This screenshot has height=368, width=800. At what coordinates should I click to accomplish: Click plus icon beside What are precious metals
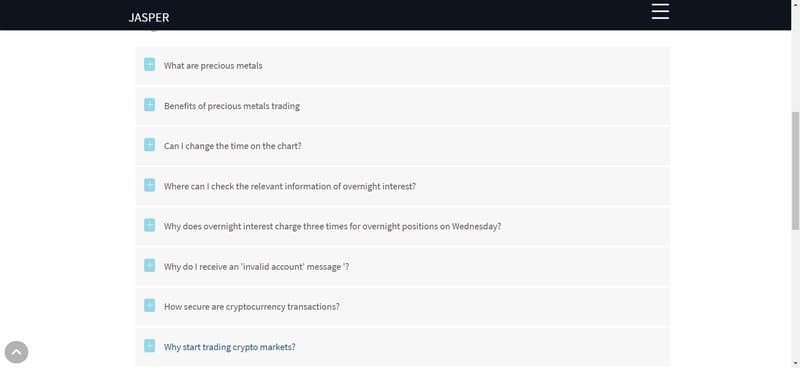pos(149,65)
